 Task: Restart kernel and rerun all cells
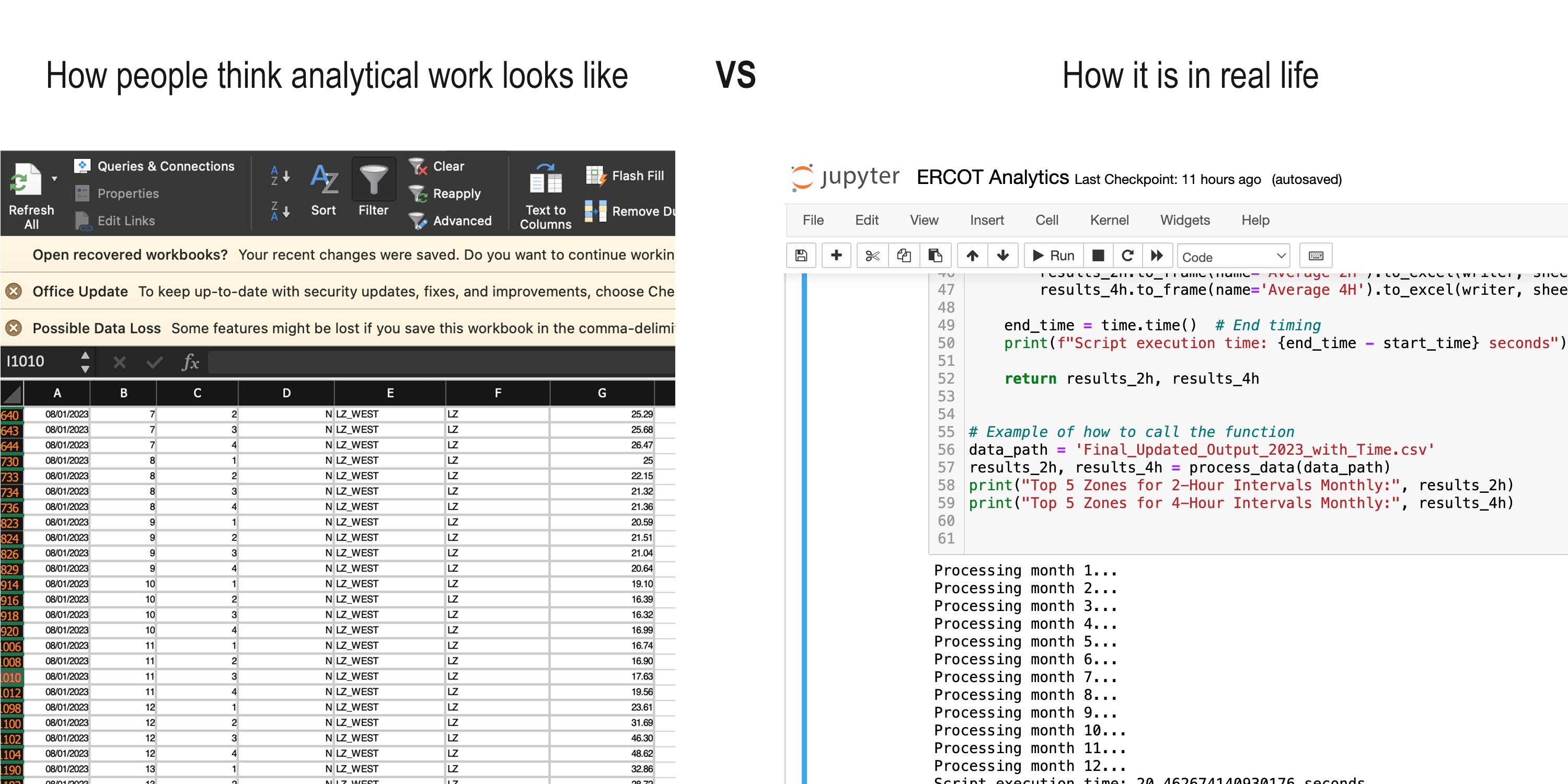coord(1157,256)
